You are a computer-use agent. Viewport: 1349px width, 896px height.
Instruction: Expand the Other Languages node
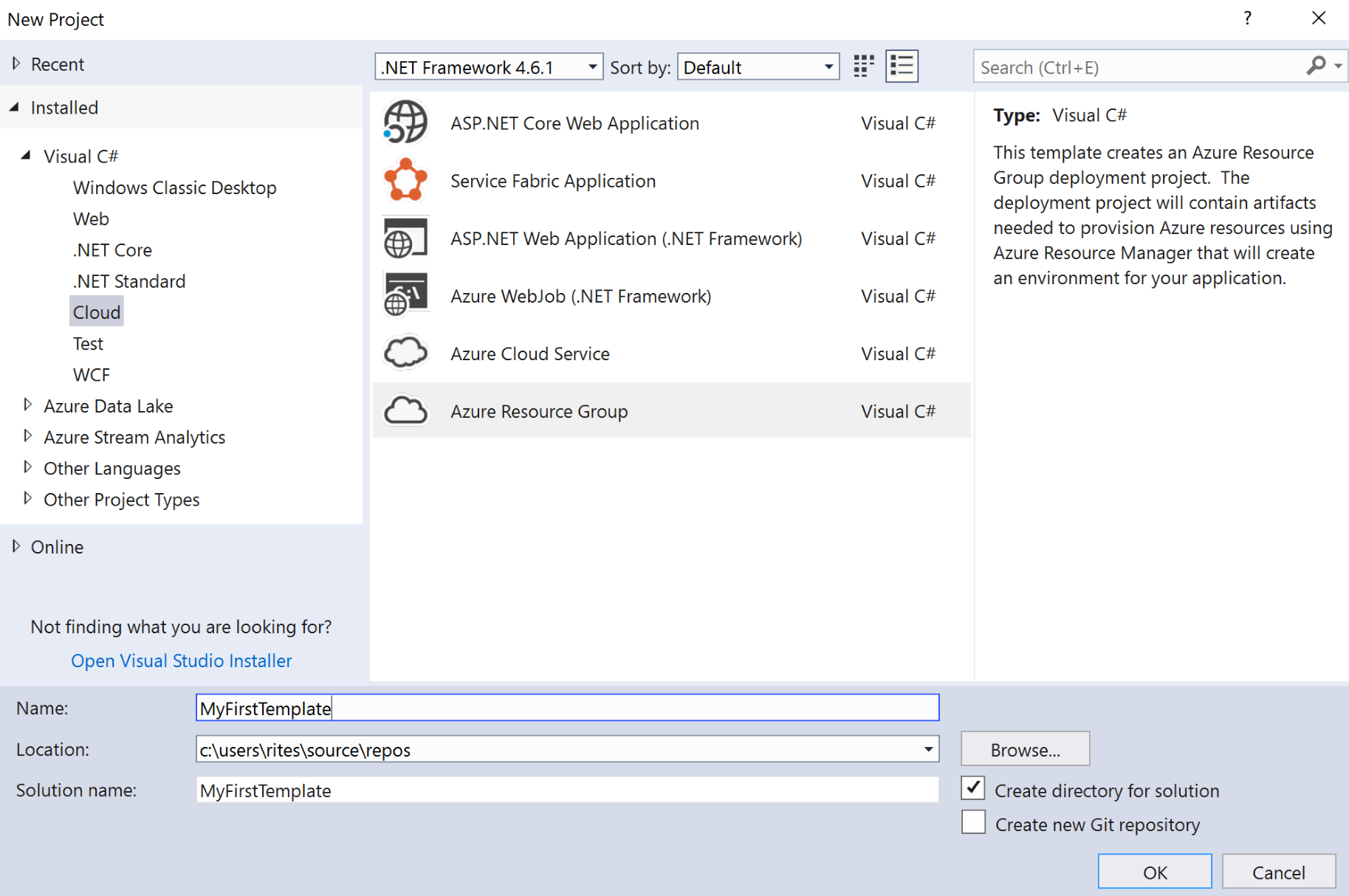click(x=28, y=467)
